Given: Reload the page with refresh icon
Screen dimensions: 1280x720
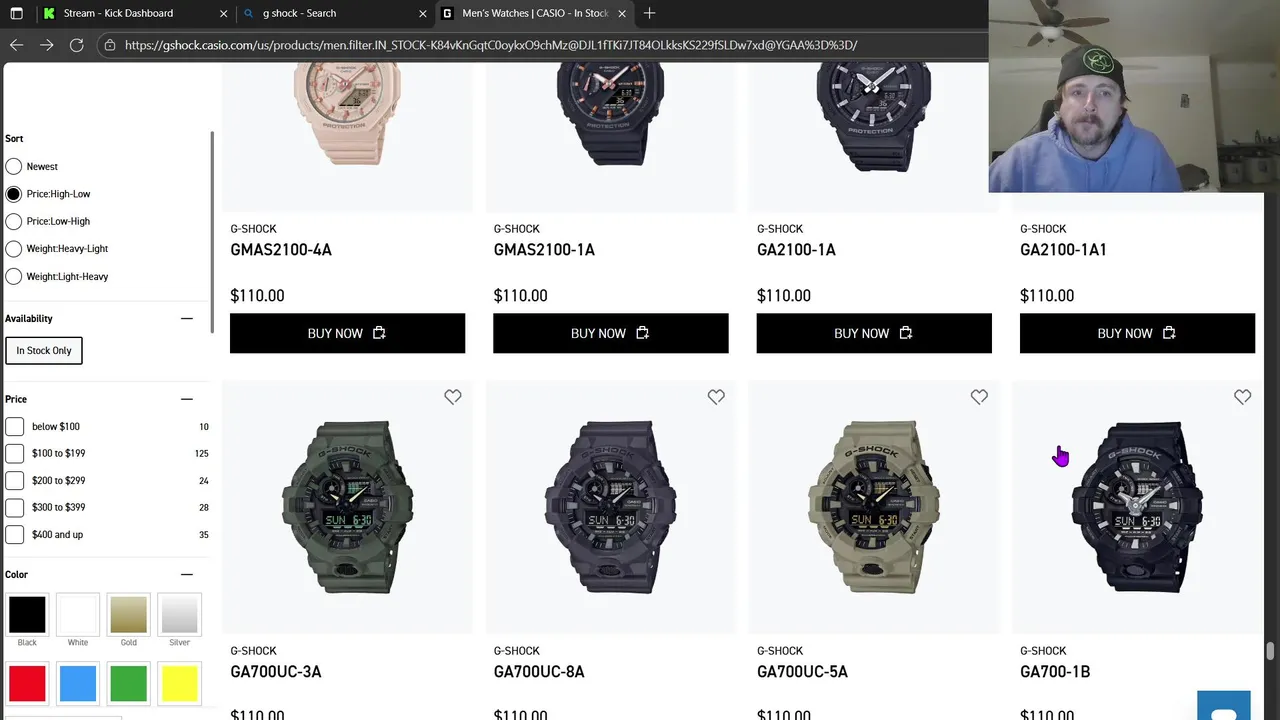Looking at the screenshot, I should coord(76,45).
